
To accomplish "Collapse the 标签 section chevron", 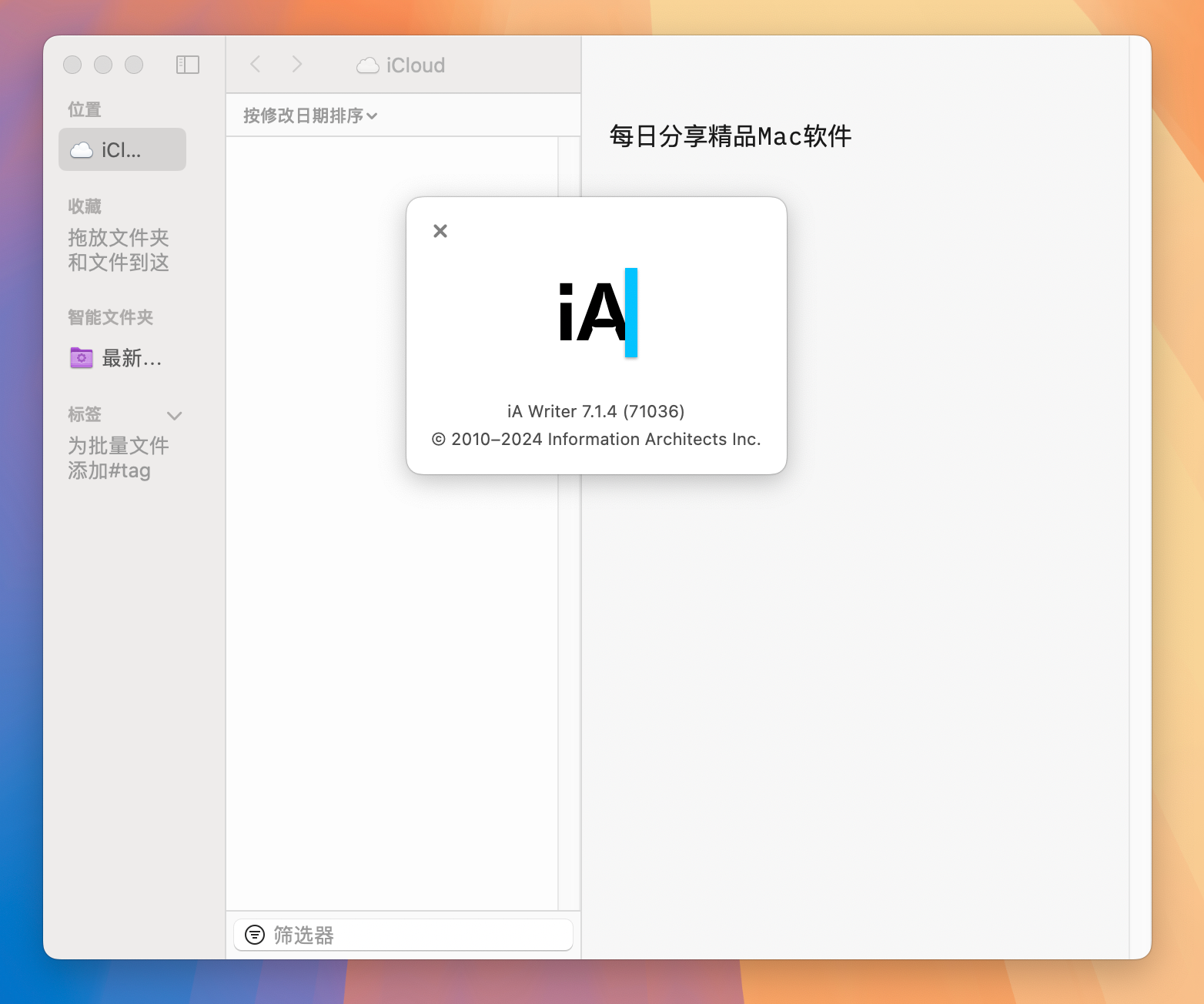I will [x=175, y=416].
